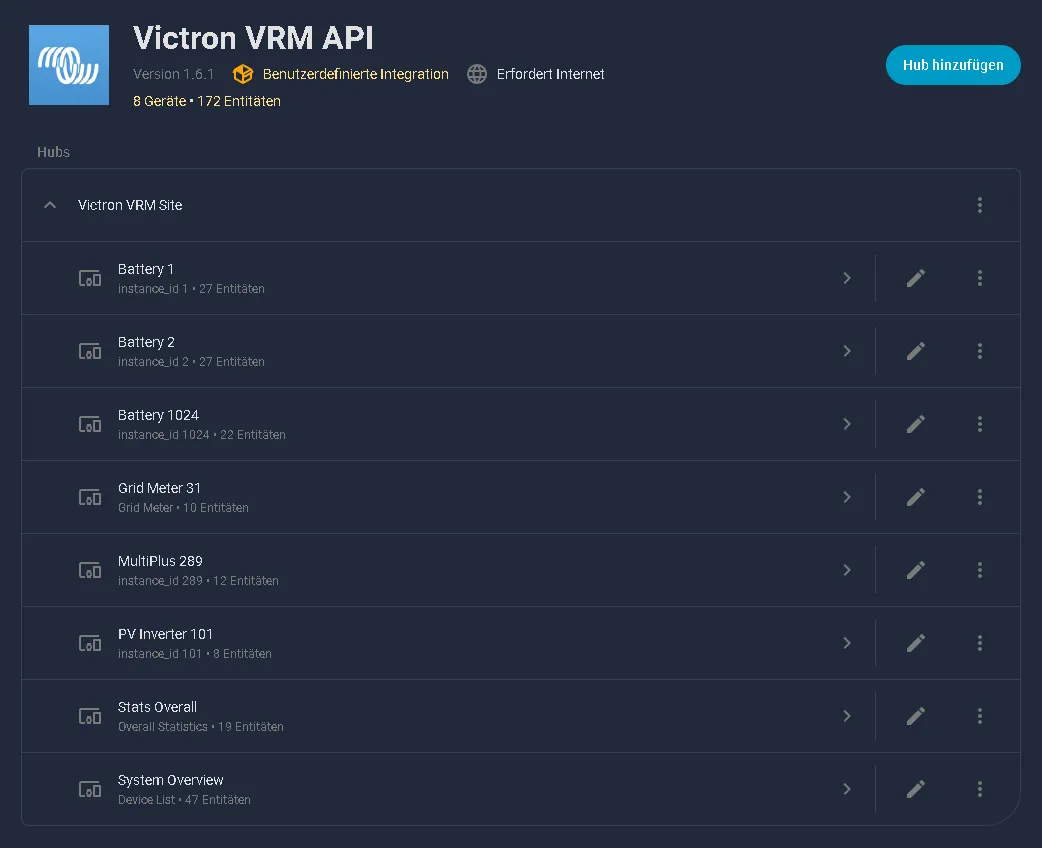The image size is (1042, 848).
Task: Edit the PV Inverter 101 entry
Action: 916,643
